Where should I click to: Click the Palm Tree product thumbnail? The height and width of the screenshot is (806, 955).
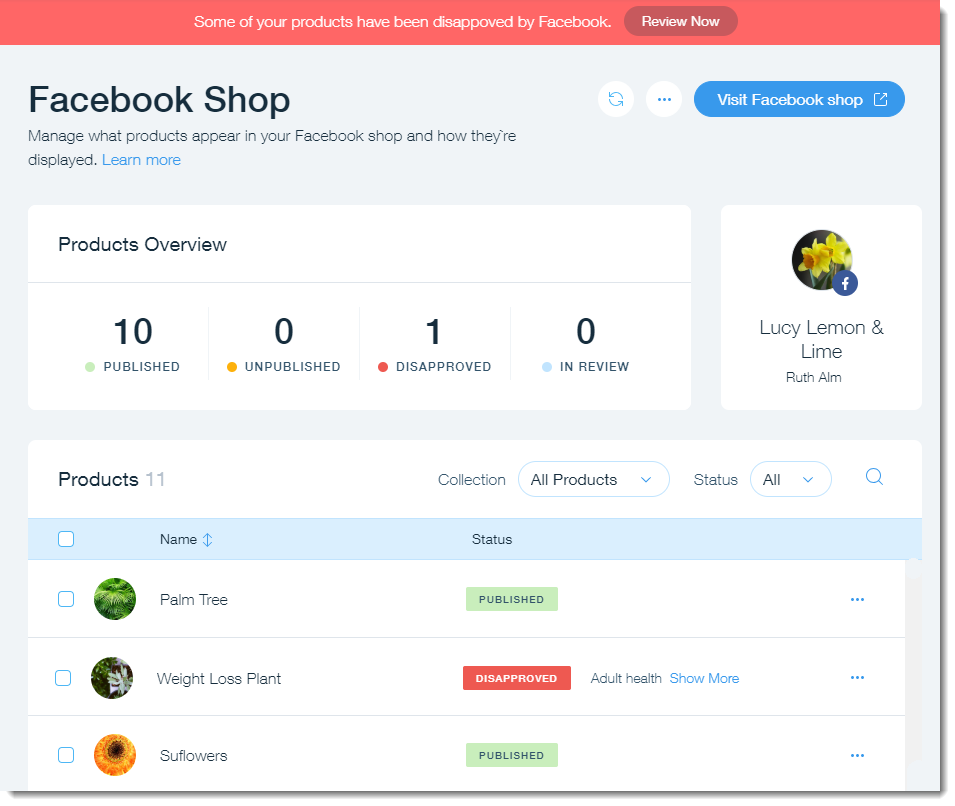[x=115, y=599]
